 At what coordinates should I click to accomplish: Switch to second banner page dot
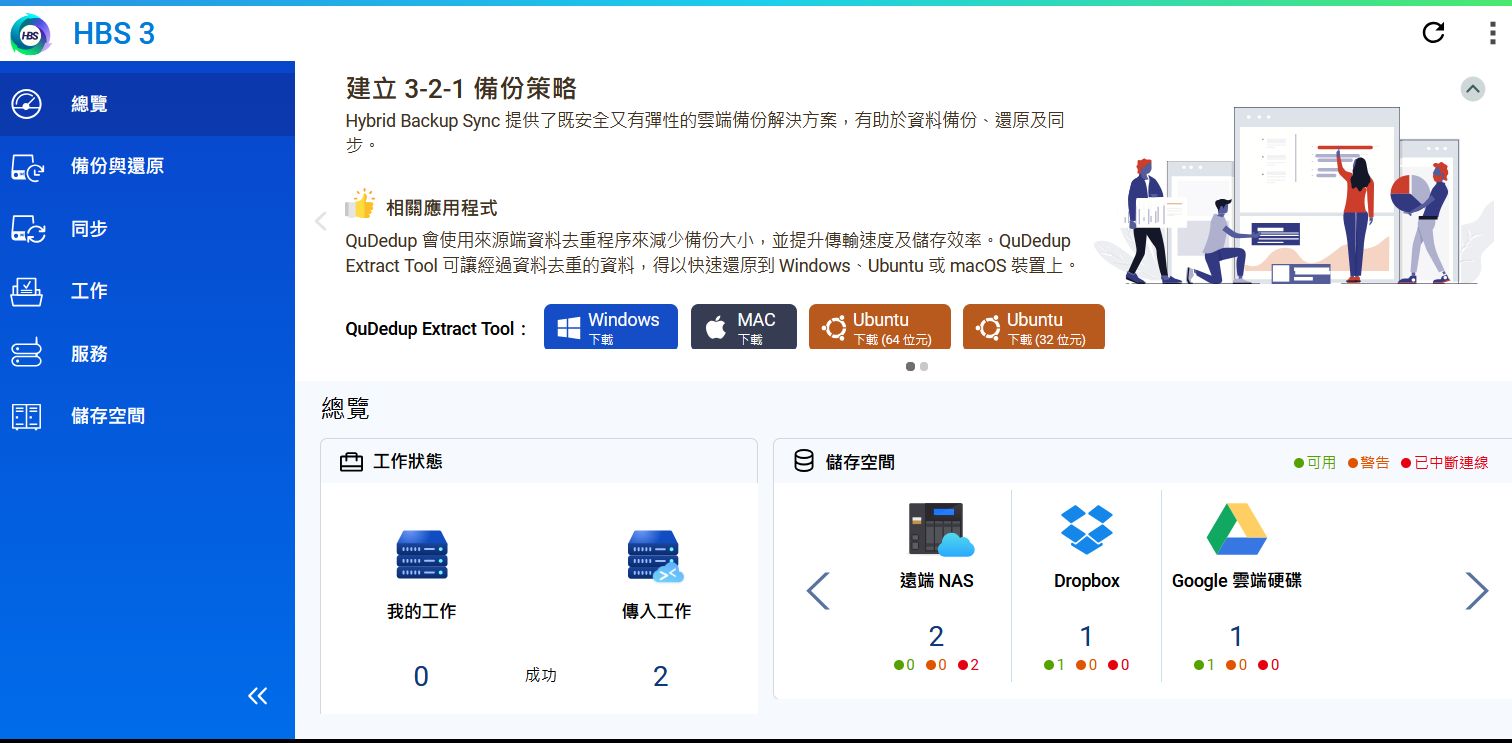point(924,367)
